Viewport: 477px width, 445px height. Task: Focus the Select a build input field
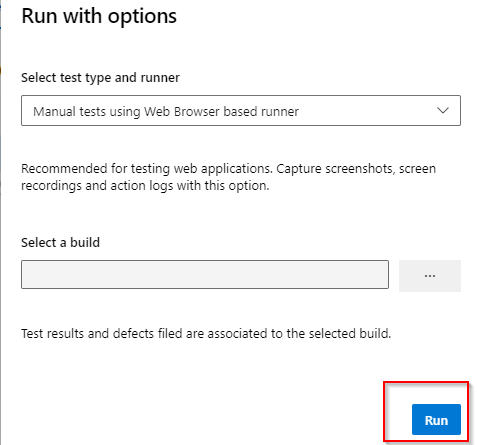pos(205,275)
